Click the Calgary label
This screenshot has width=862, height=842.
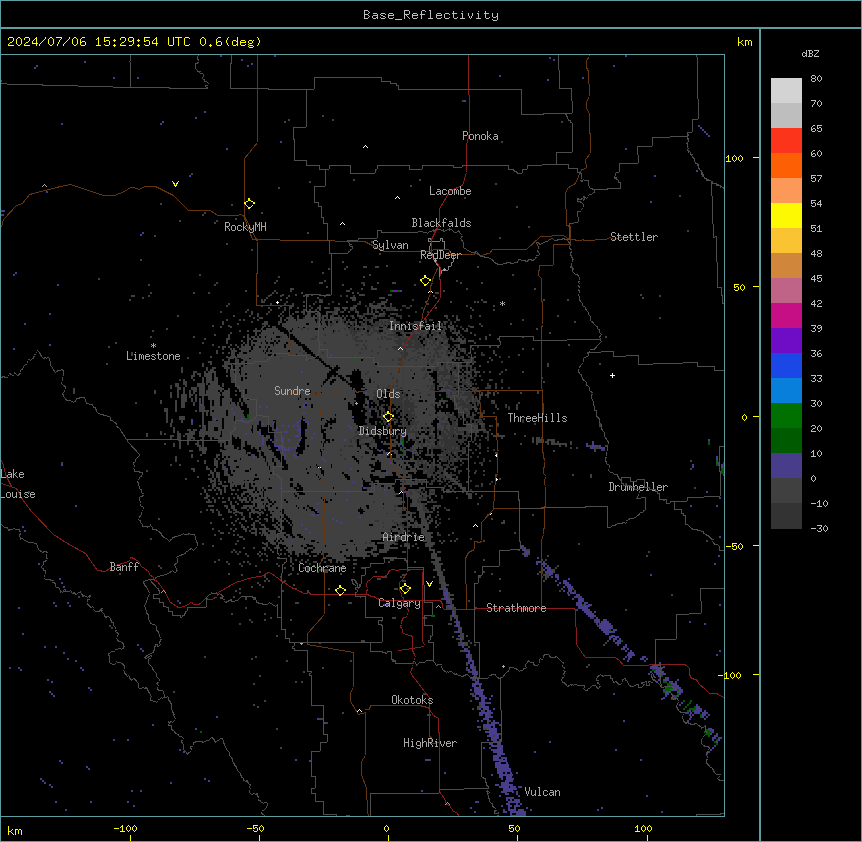coord(400,603)
